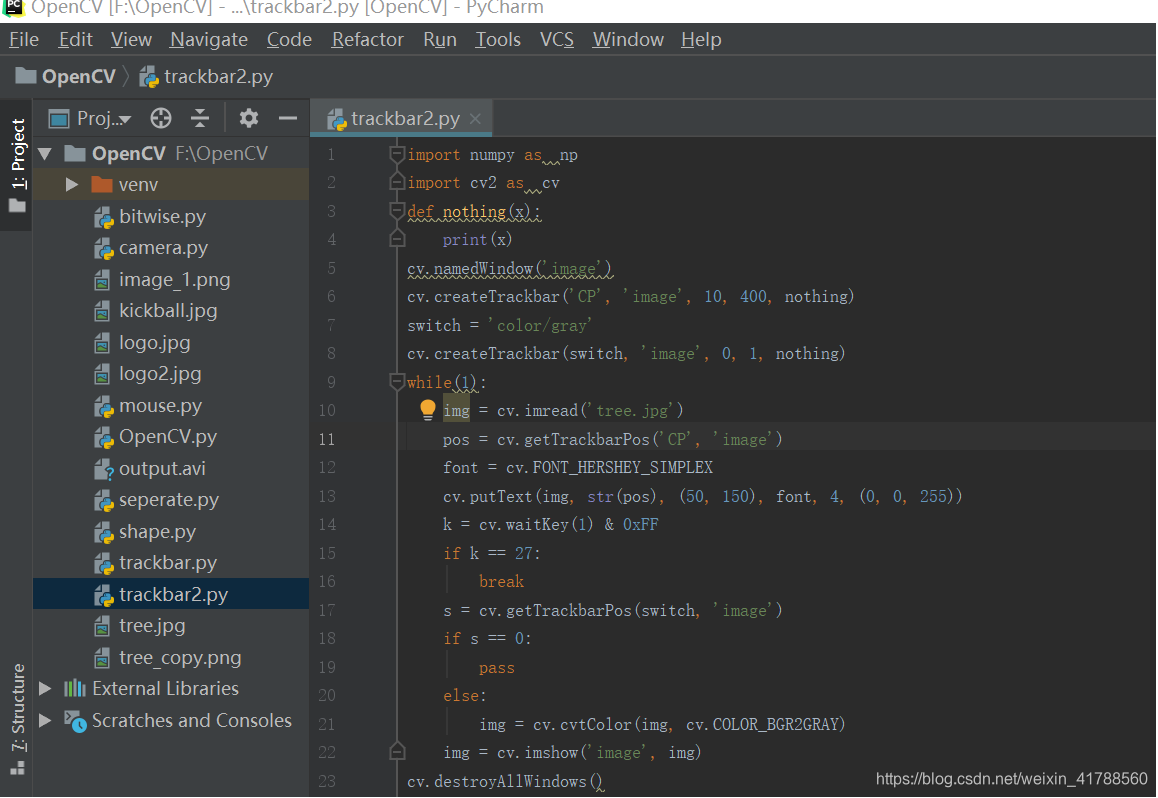The width and height of the screenshot is (1158, 798).
Task: Collapse the OpenCV project root node
Action: pos(44,154)
